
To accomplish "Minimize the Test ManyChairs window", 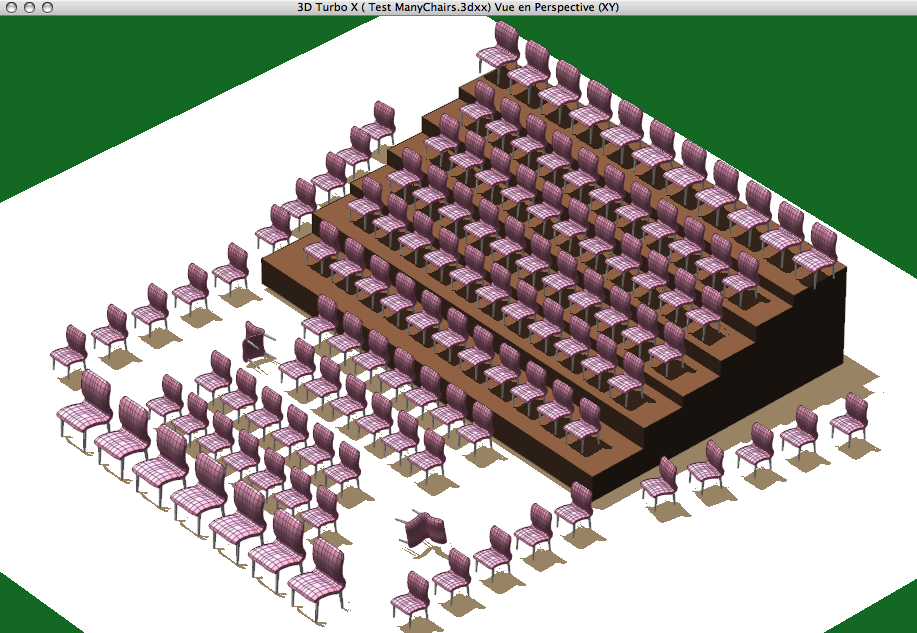I will coord(30,8).
